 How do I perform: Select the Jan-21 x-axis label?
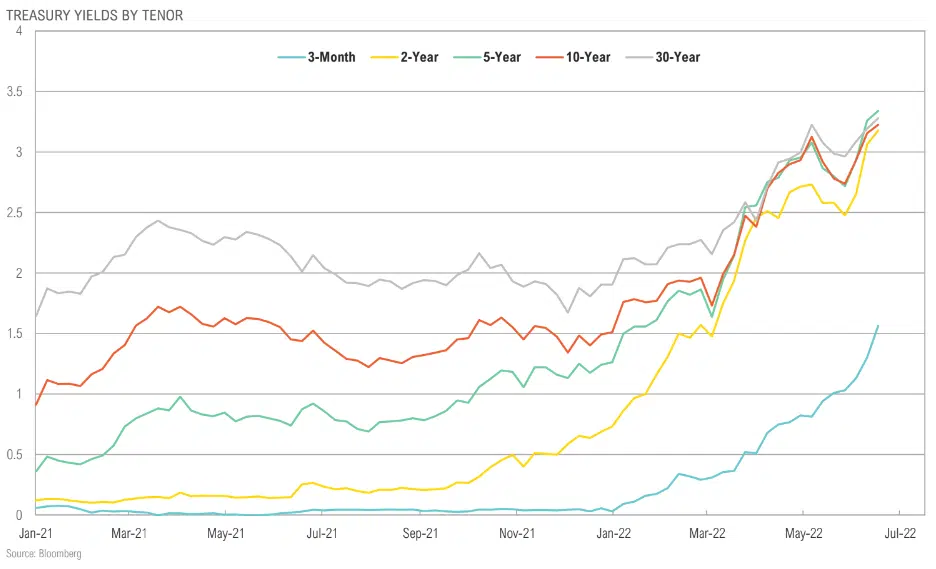click(x=35, y=533)
